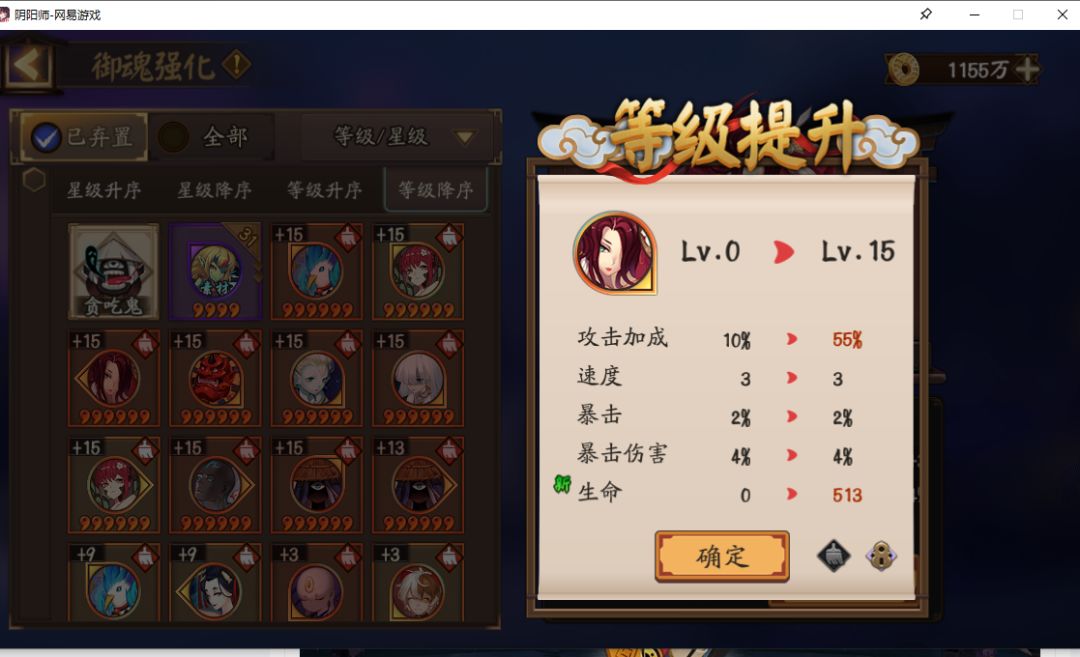Switch to 等级升序 sorting

tap(324, 190)
